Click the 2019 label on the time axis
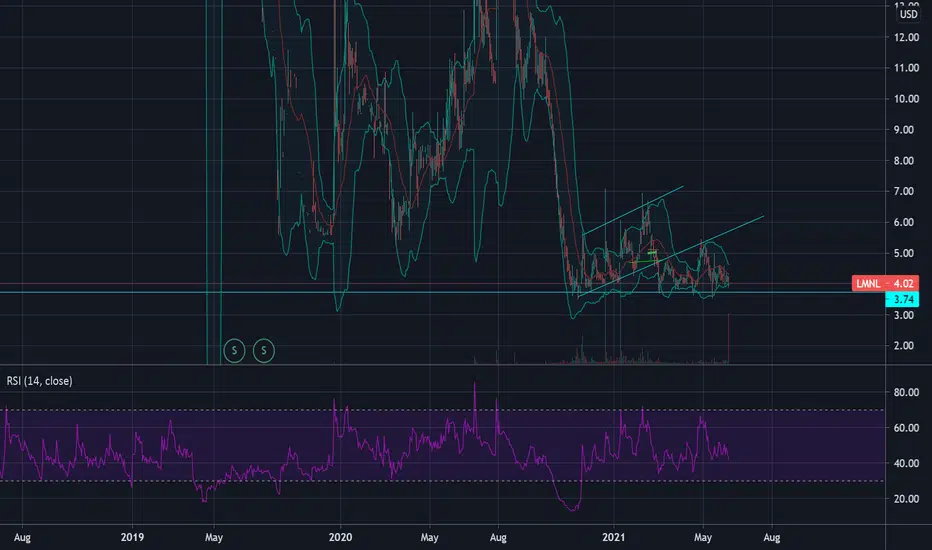 132,538
